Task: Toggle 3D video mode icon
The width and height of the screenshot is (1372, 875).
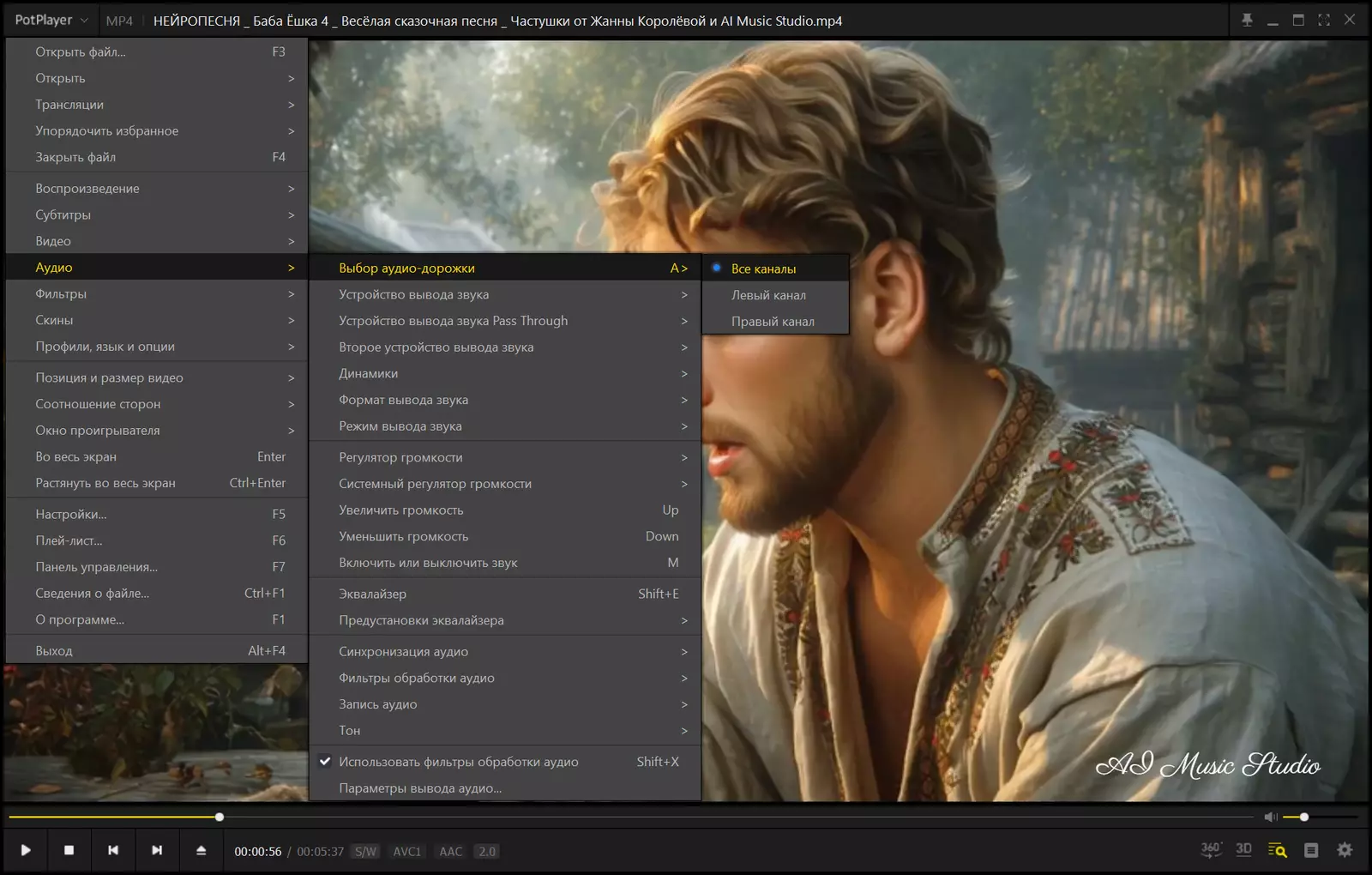Action: [x=1243, y=850]
